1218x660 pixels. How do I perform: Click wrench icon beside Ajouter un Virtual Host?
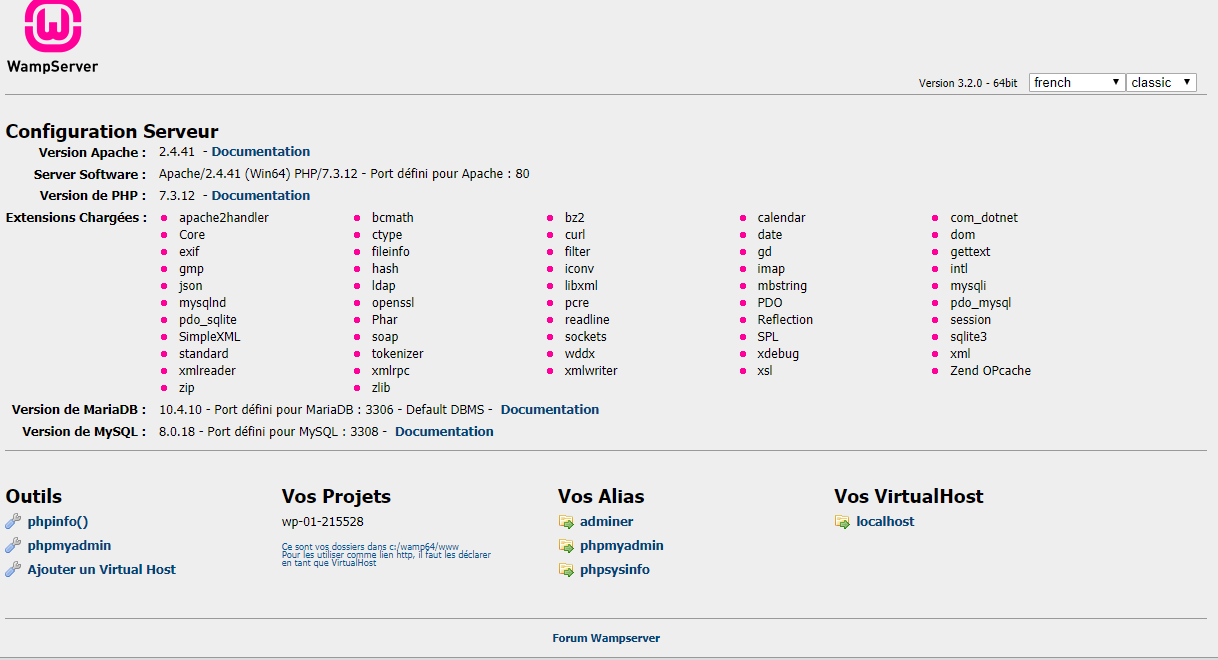(13, 569)
